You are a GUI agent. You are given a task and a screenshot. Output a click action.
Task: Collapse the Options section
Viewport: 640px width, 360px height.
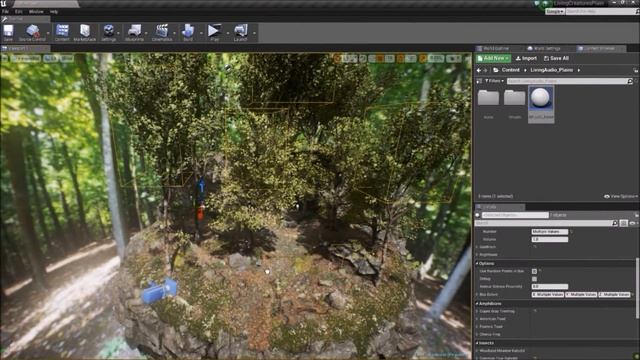click(x=477, y=264)
